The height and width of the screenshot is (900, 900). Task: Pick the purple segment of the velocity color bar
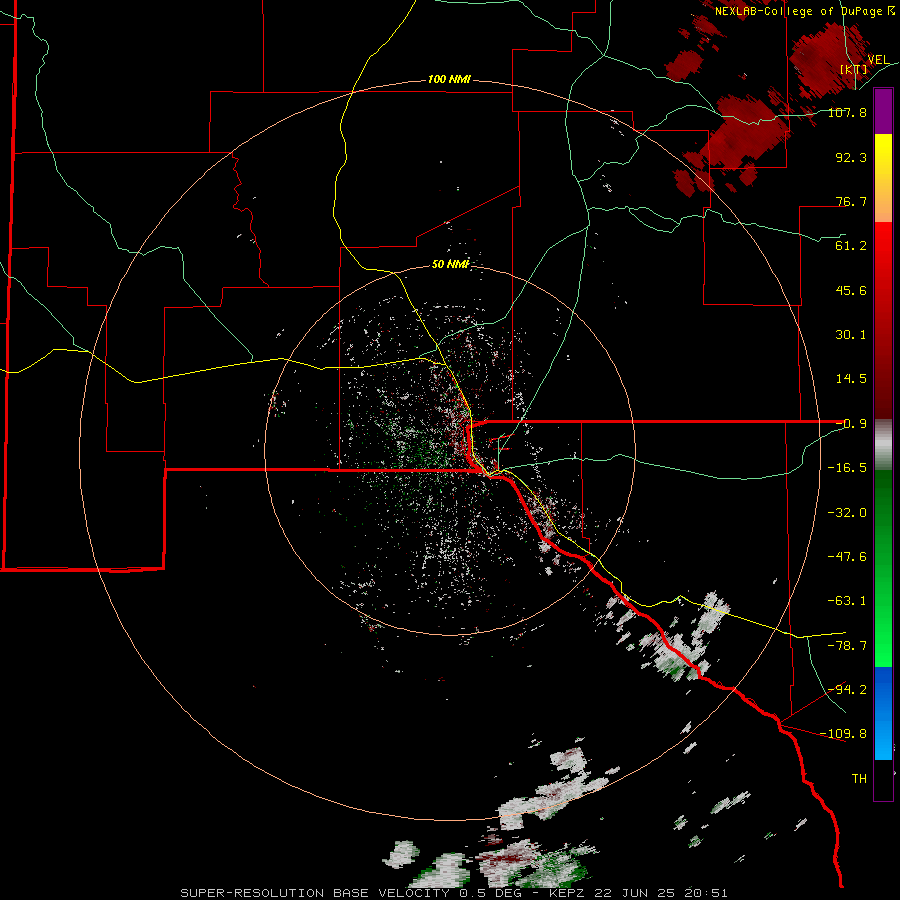point(883,112)
